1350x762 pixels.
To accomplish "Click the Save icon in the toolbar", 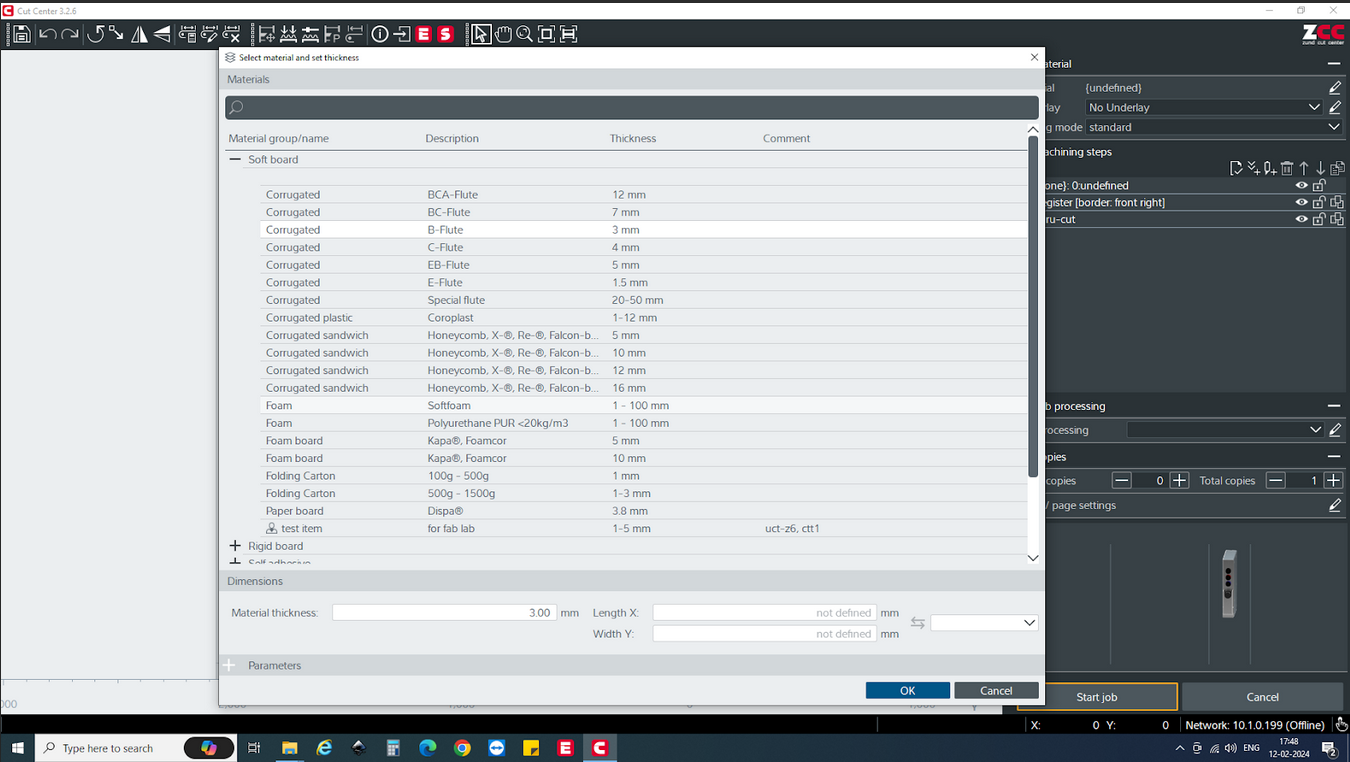I will pyautogui.click(x=21, y=34).
